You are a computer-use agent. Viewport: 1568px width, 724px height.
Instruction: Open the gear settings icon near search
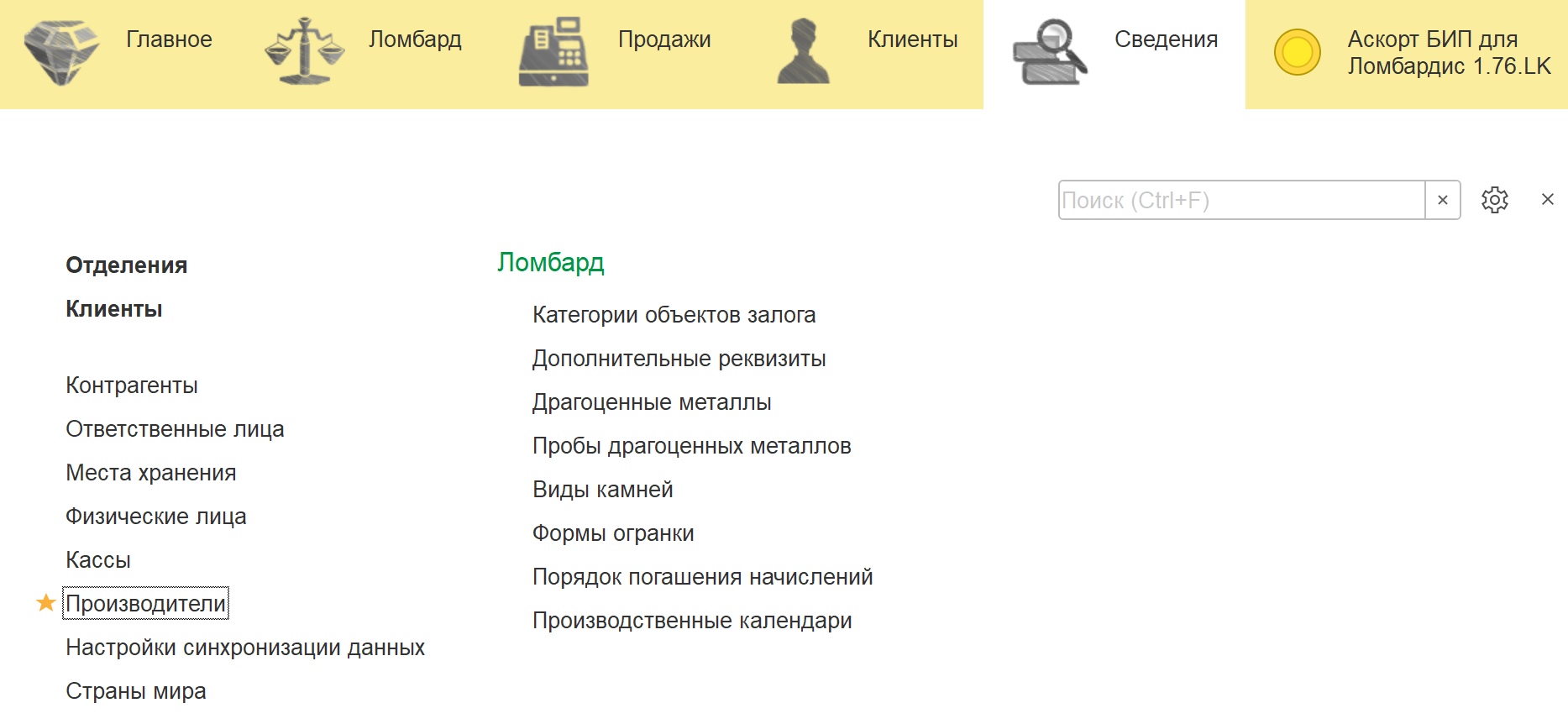(1495, 200)
